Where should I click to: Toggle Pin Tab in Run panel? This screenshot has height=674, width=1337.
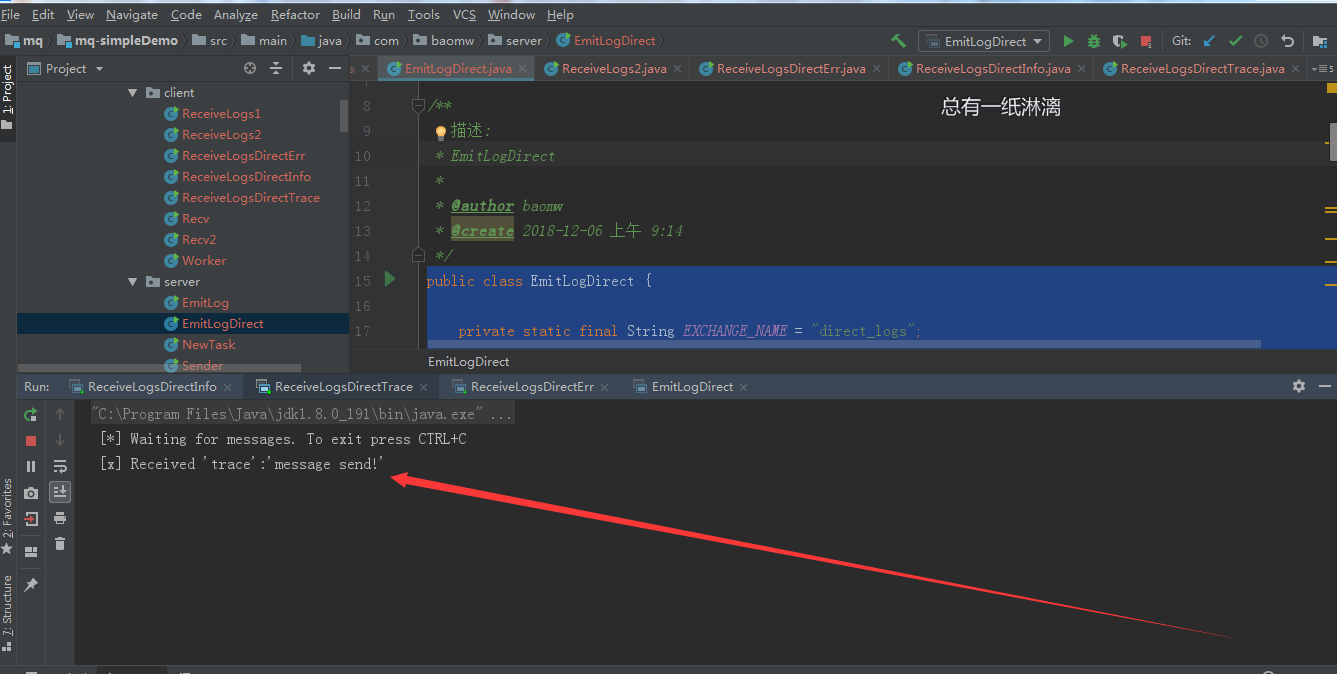click(31, 584)
